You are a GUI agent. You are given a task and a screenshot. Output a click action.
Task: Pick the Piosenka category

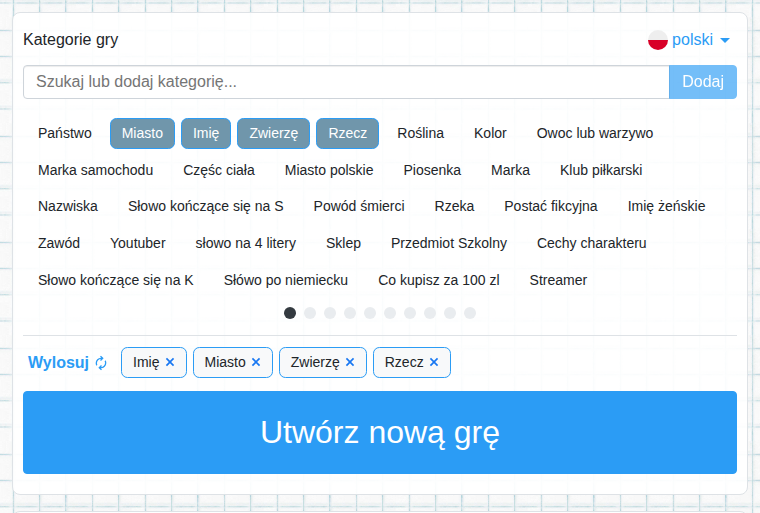[432, 170]
